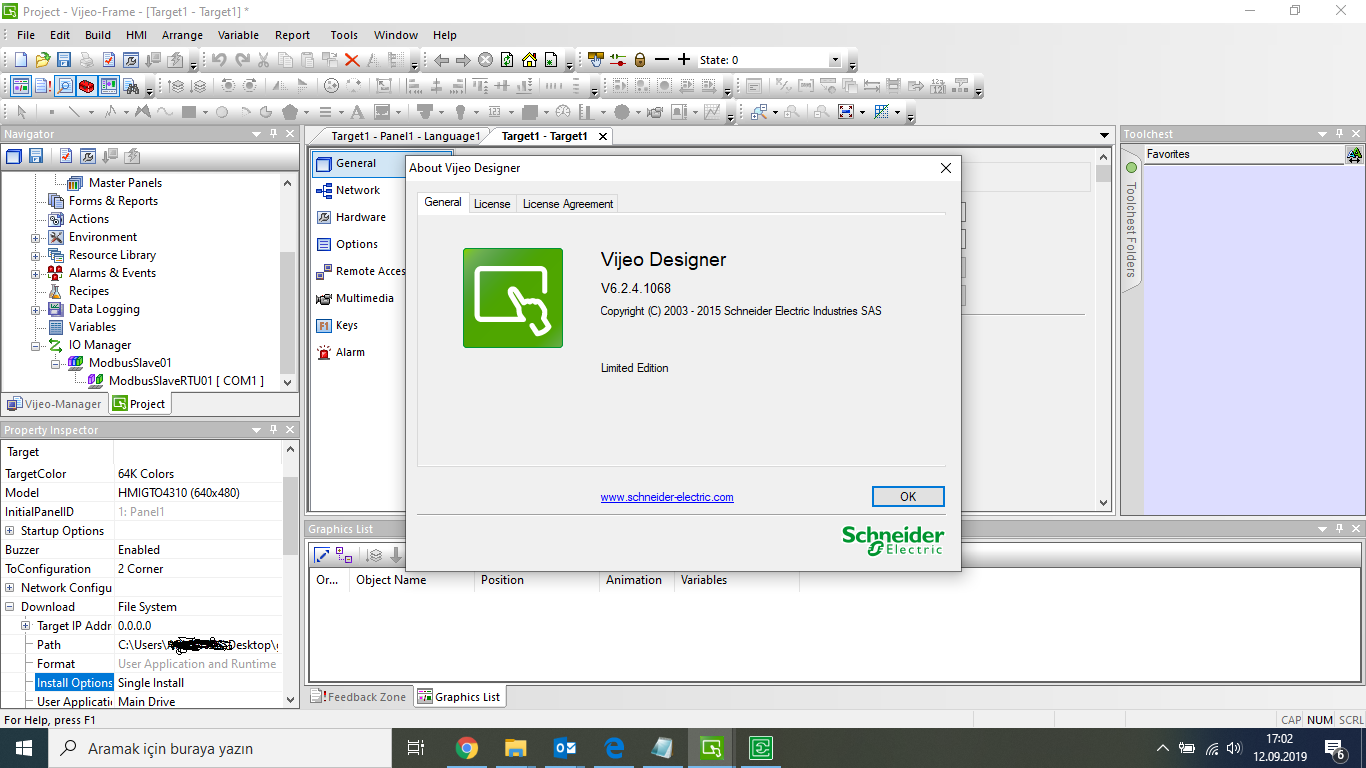Click the Keys F1 icon in settings list
1366x768 pixels.
pyautogui.click(x=324, y=325)
